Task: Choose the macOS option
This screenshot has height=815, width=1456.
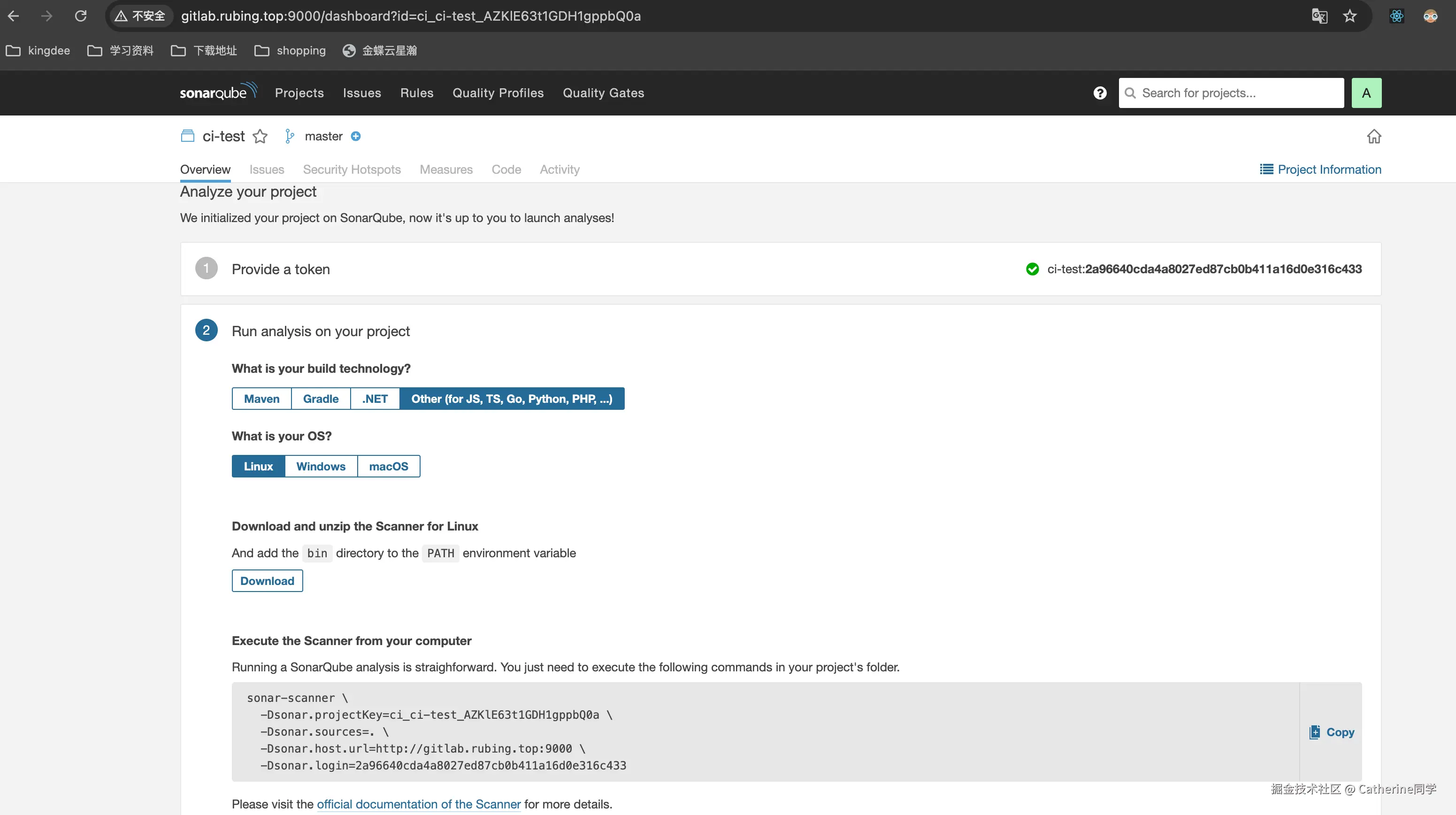Action: pyautogui.click(x=388, y=466)
